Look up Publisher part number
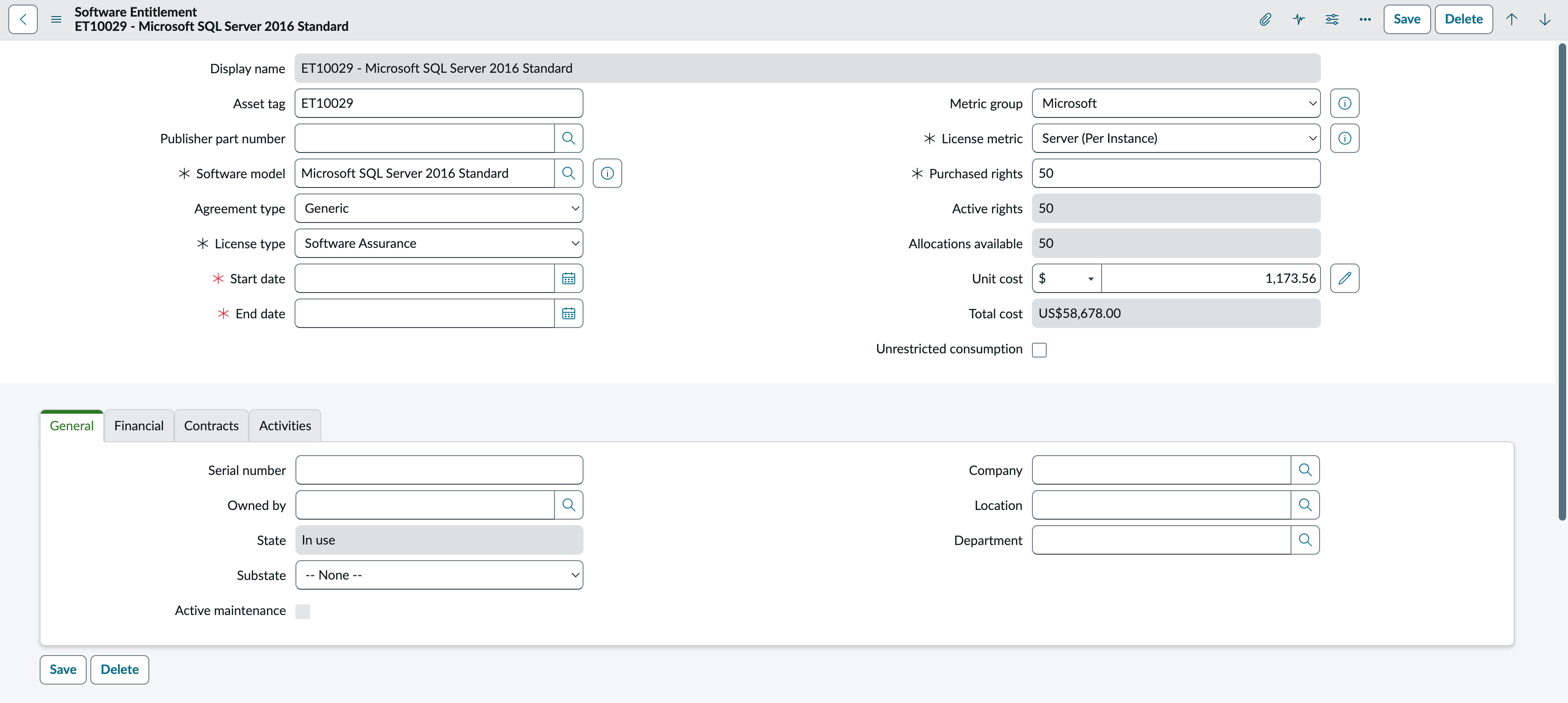Image resolution: width=1568 pixels, height=703 pixels. pos(568,138)
